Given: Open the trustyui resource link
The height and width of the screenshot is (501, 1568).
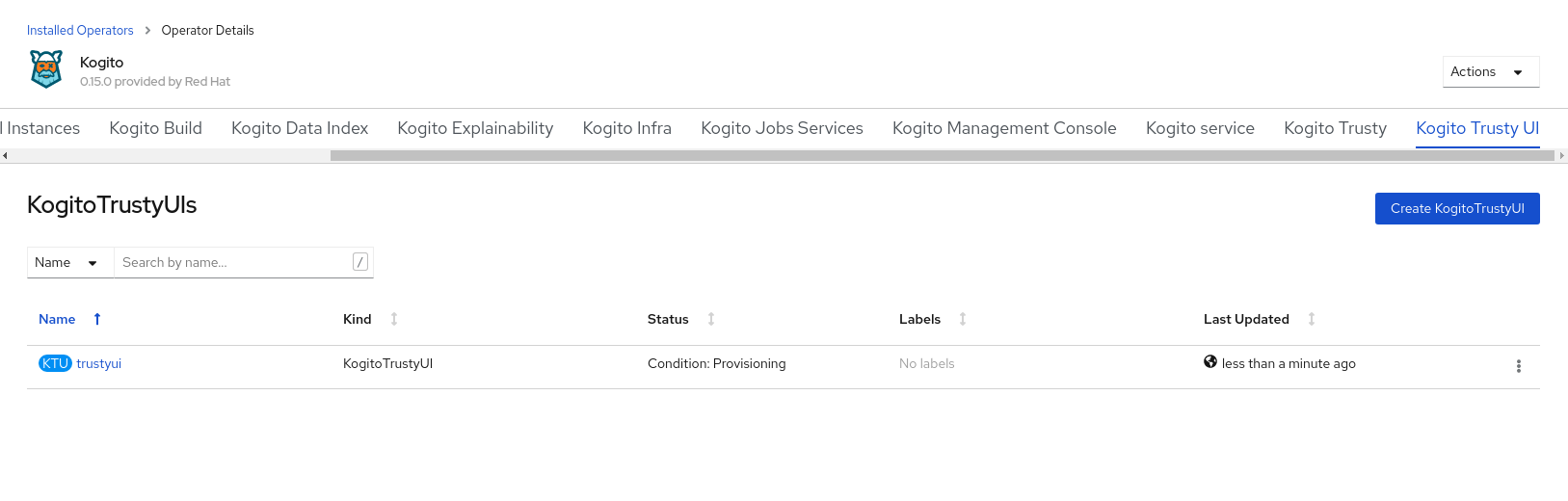Looking at the screenshot, I should (x=99, y=363).
